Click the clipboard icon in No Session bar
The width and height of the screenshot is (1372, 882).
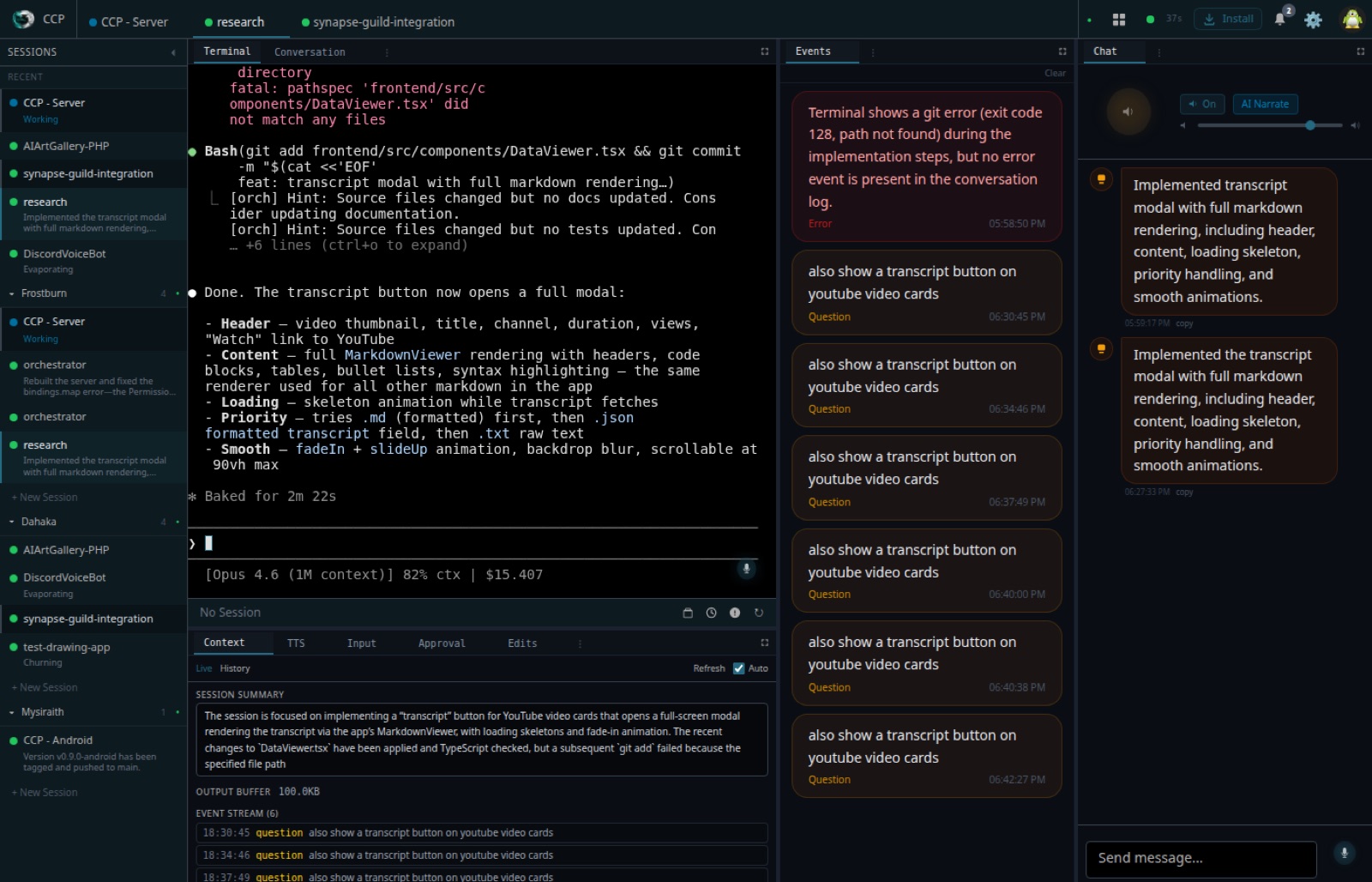pyautogui.click(x=687, y=613)
